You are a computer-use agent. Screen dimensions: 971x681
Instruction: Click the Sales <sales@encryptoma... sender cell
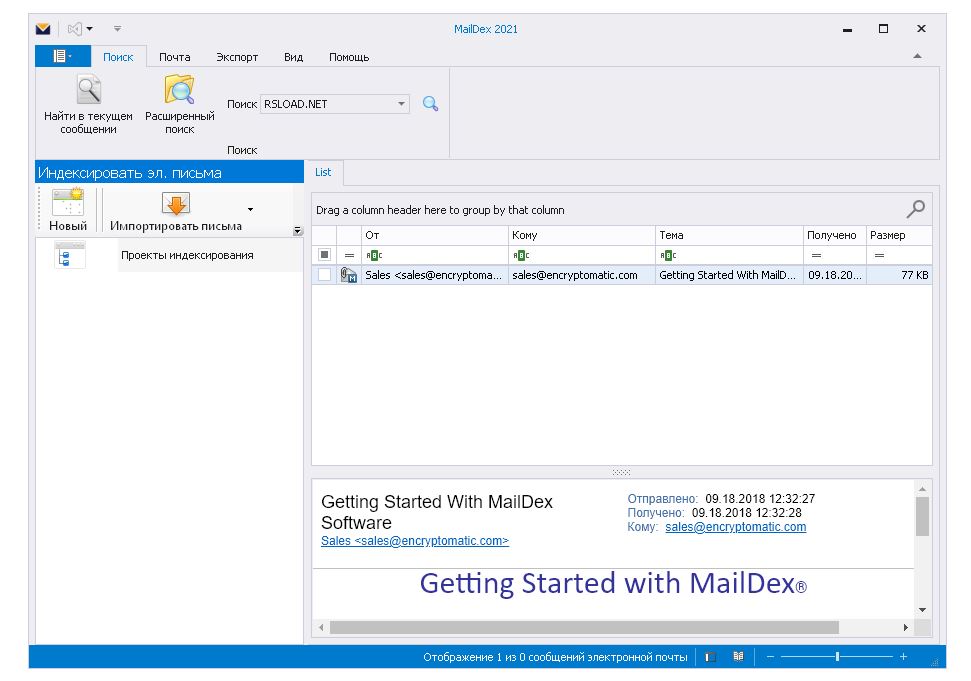[x=434, y=275]
